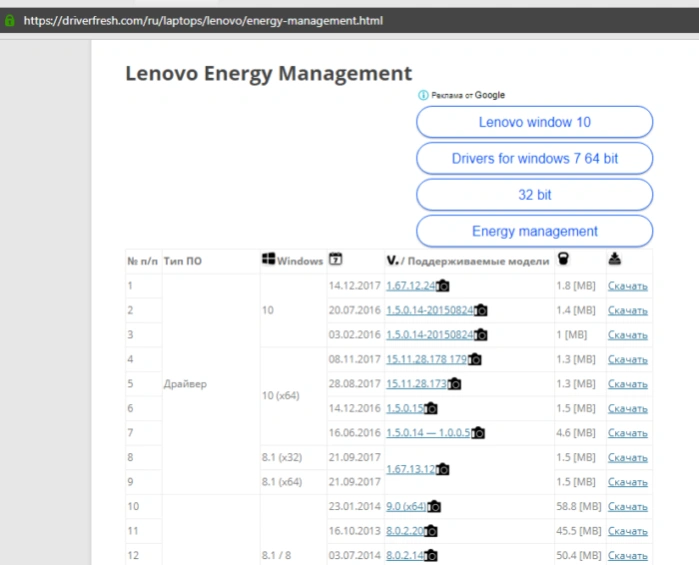Click Скачать for the 4.6 MB file
Viewport: 699px width, 565px height.
628,433
